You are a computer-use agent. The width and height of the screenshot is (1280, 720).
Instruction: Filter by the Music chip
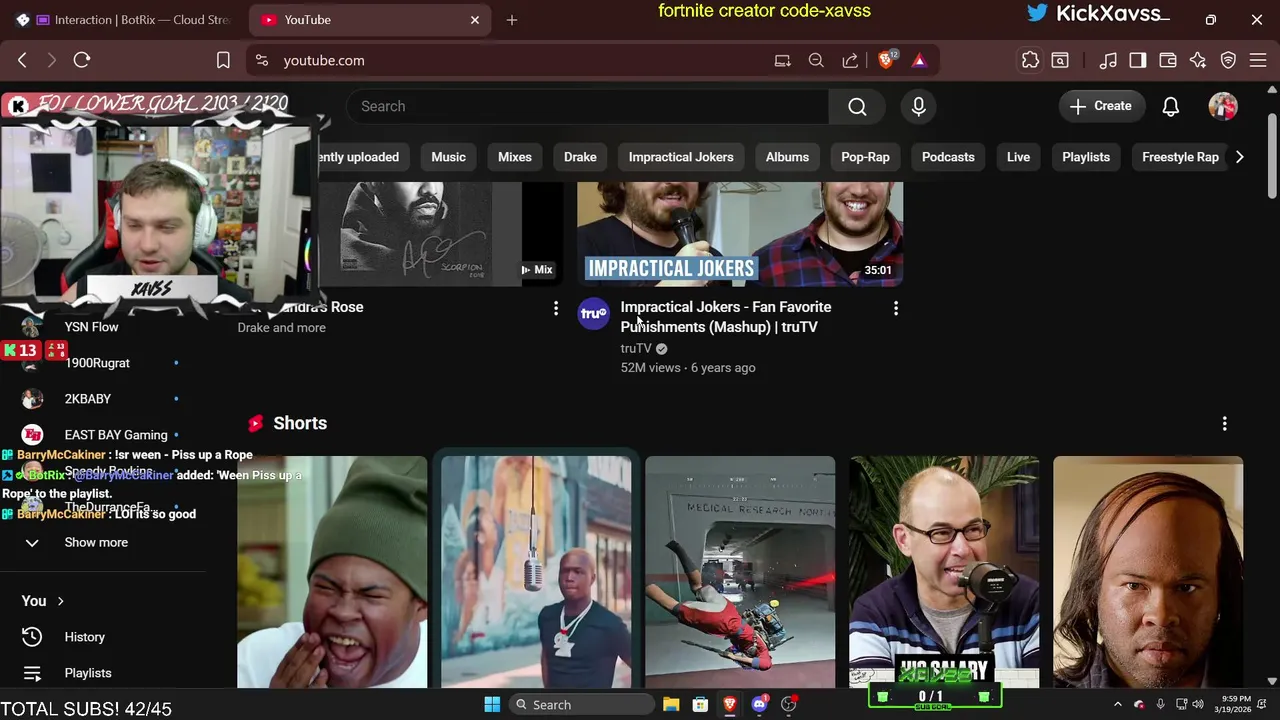448,157
